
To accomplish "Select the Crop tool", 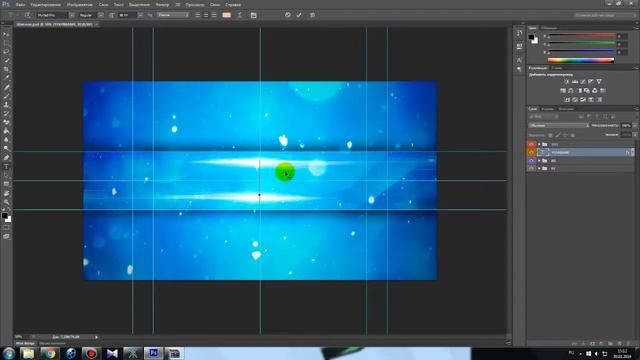I will pos(6,69).
